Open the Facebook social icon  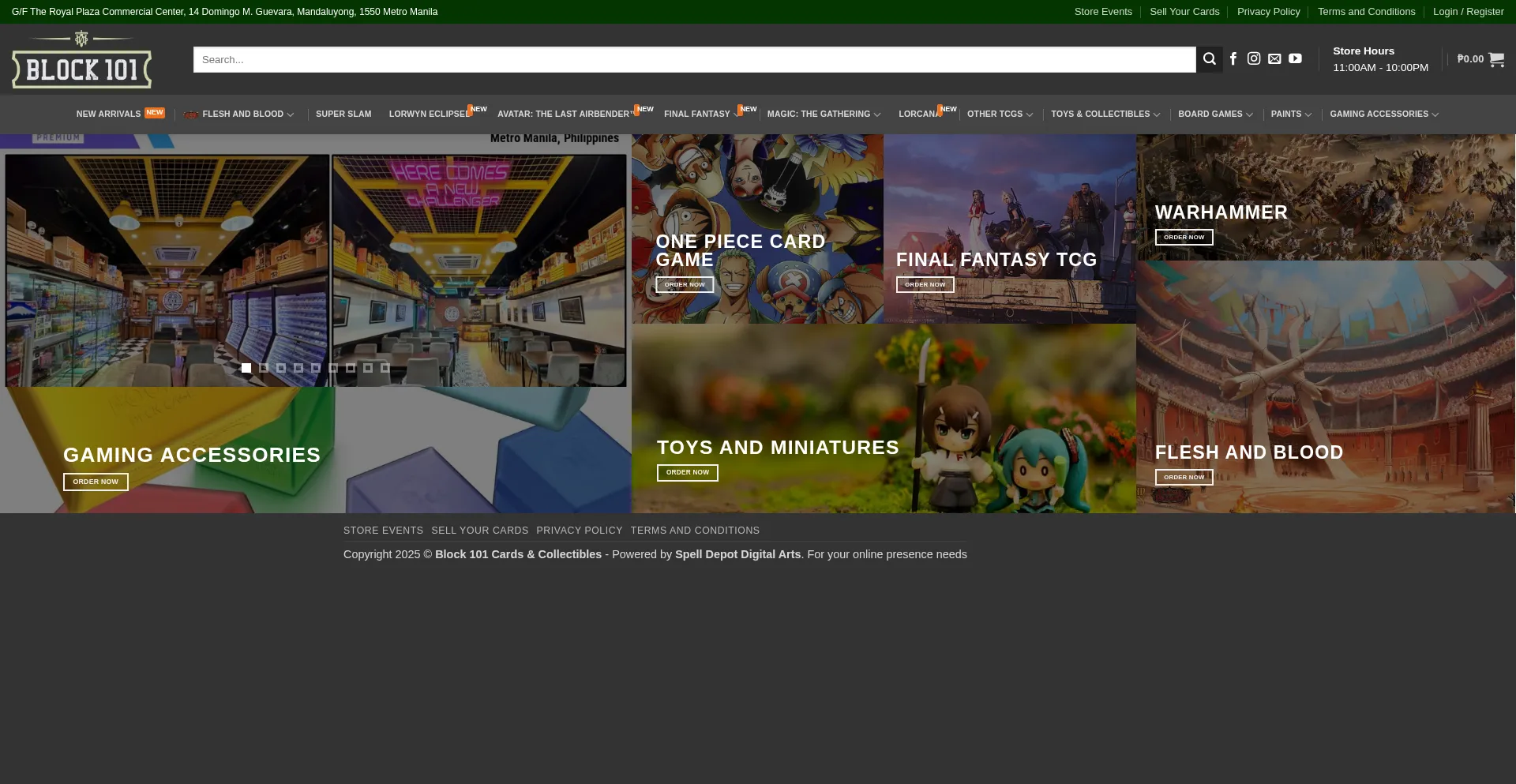(1233, 59)
